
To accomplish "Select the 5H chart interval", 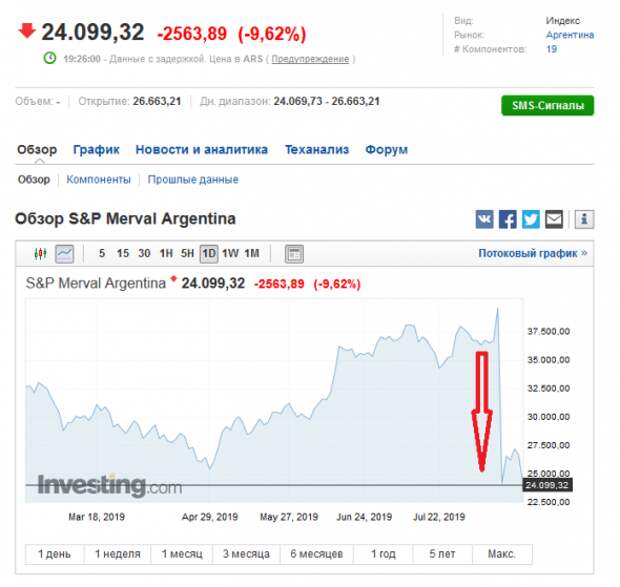I will click(x=188, y=254).
